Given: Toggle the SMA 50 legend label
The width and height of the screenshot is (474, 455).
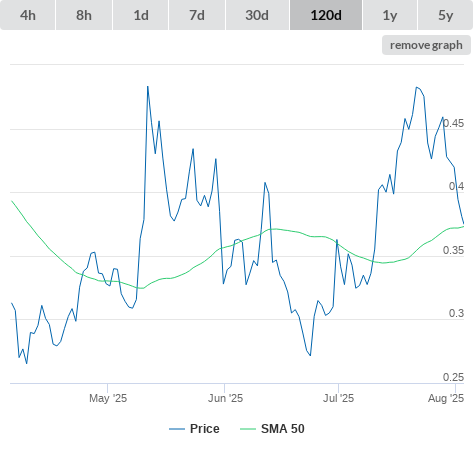Looking at the screenshot, I should (x=283, y=429).
